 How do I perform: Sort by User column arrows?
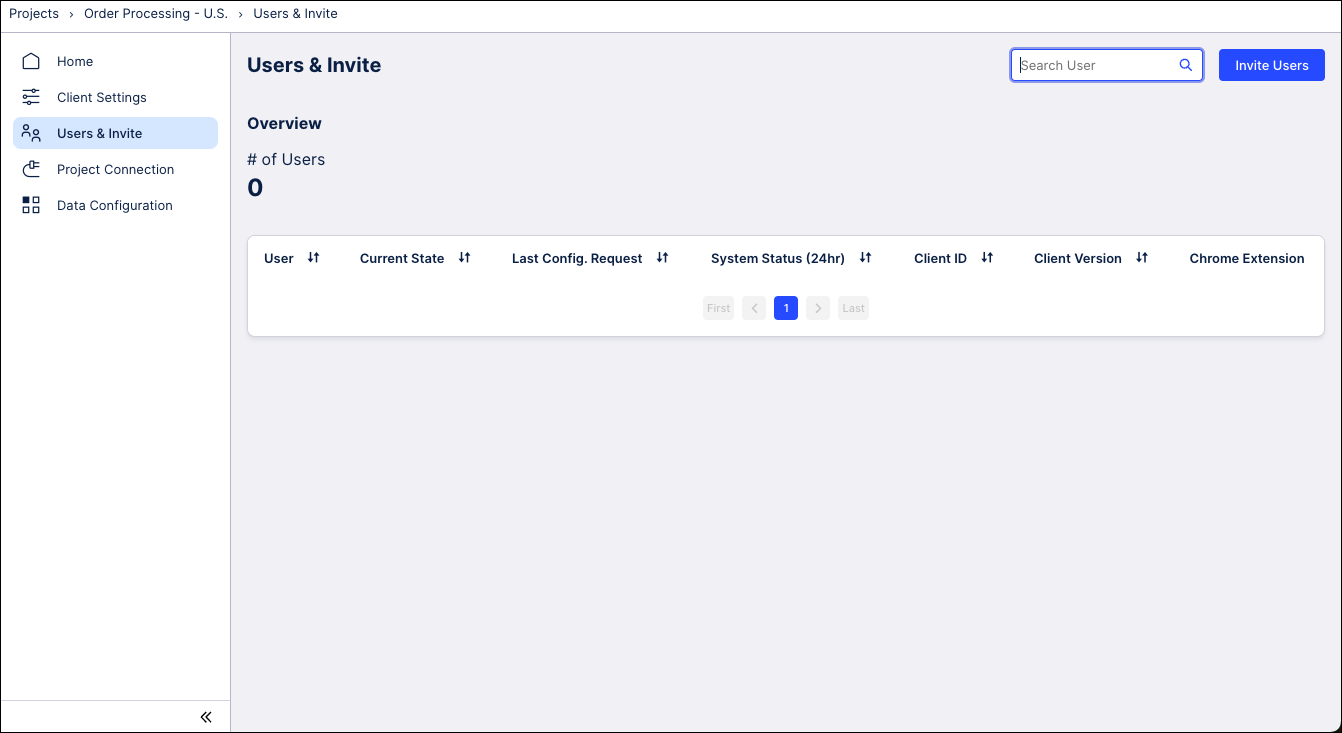click(x=313, y=258)
